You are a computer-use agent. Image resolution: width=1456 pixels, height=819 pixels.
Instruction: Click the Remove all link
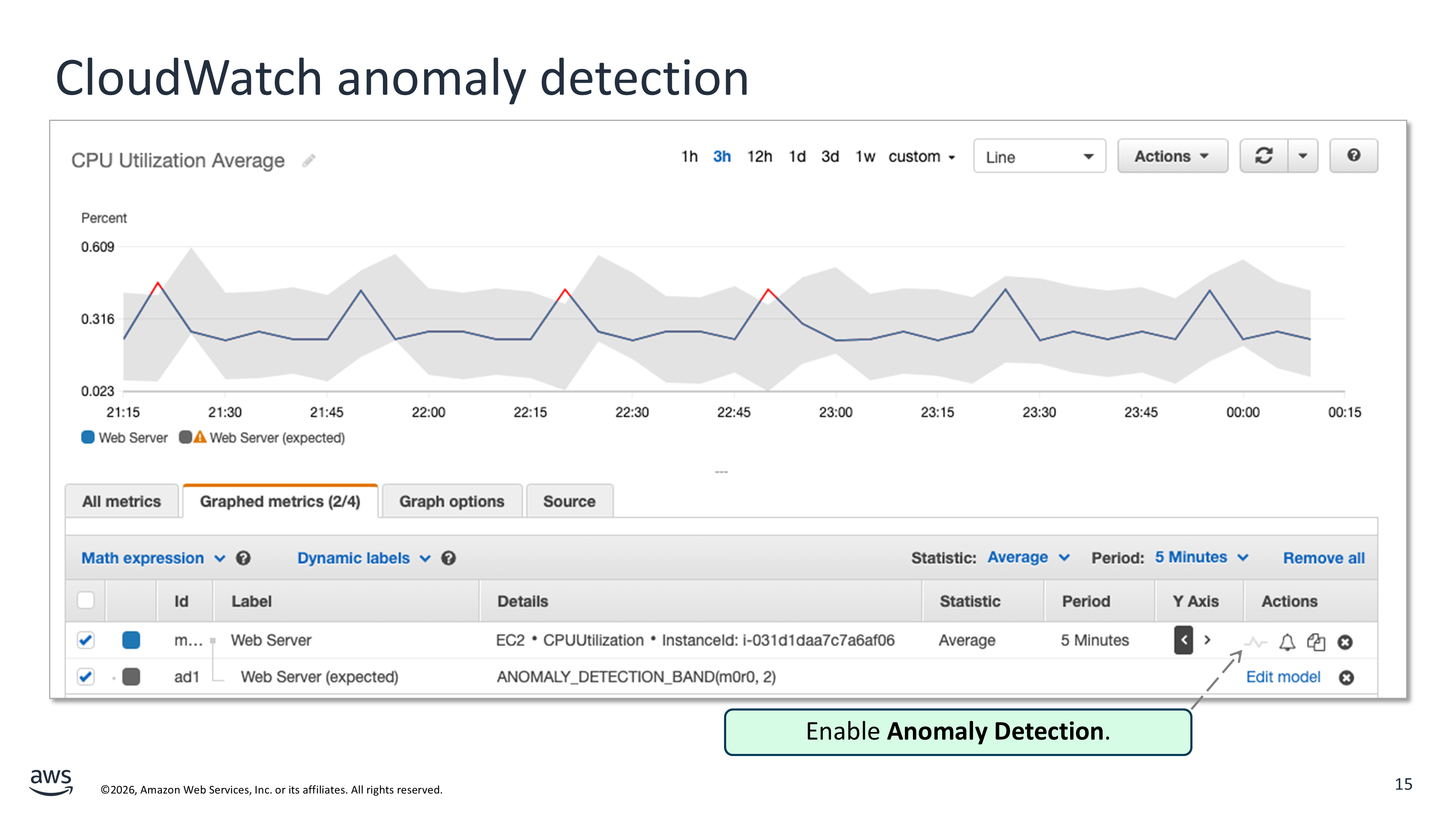point(1323,558)
